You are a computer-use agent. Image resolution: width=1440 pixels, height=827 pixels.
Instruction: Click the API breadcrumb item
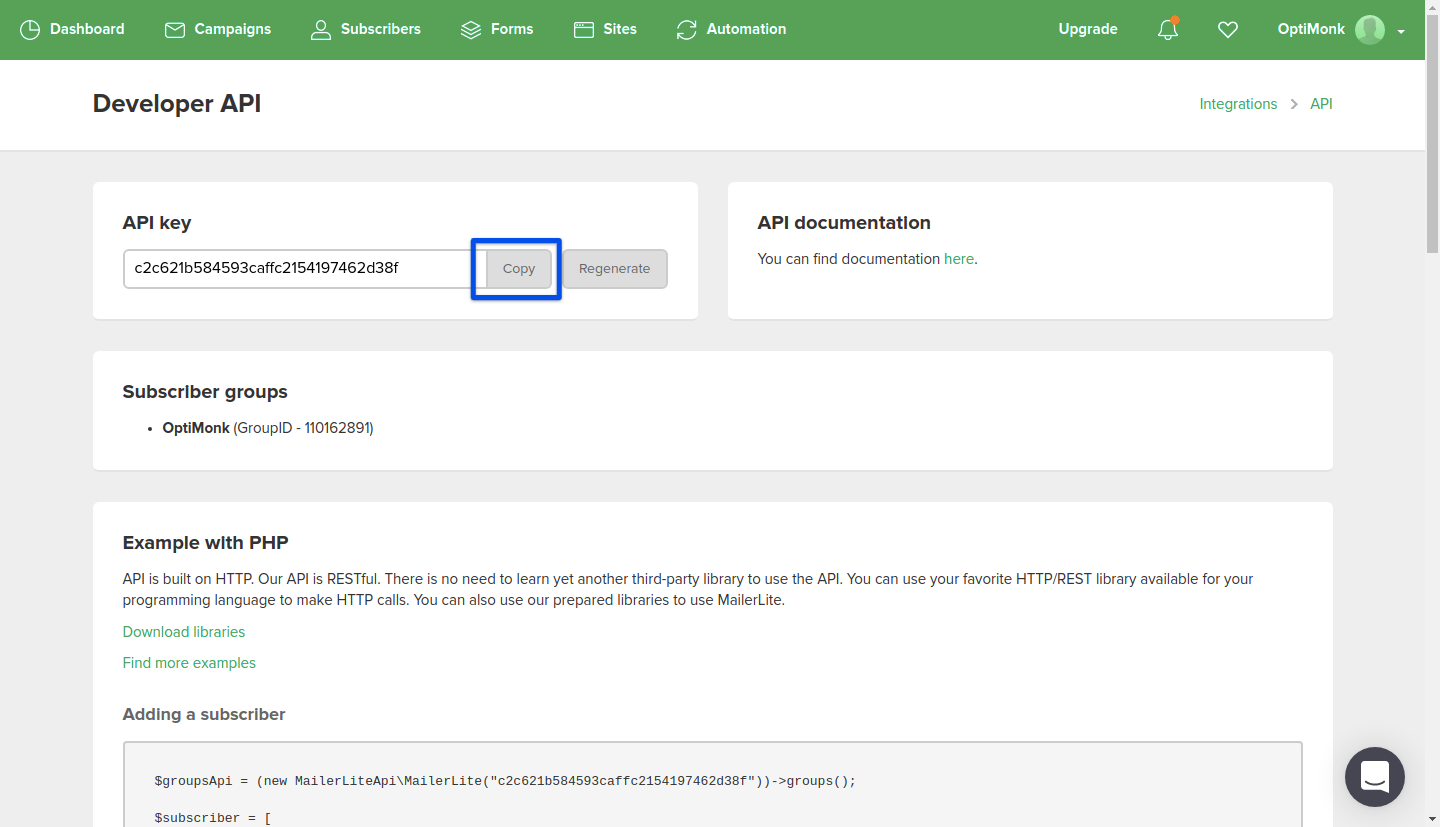pos(1321,104)
